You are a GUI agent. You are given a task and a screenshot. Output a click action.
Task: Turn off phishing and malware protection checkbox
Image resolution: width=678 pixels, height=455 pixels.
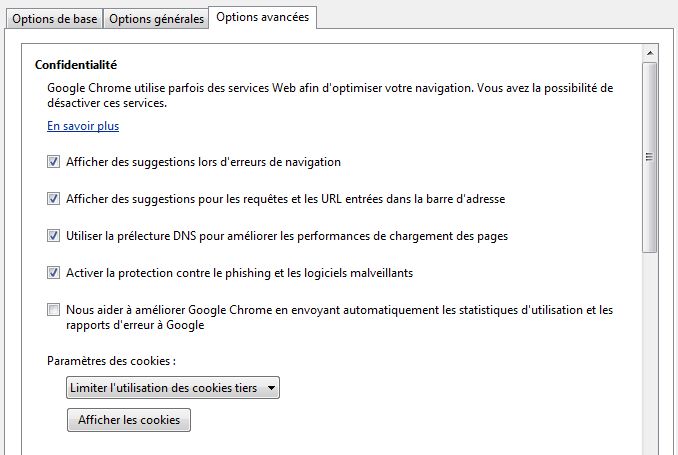click(54, 272)
